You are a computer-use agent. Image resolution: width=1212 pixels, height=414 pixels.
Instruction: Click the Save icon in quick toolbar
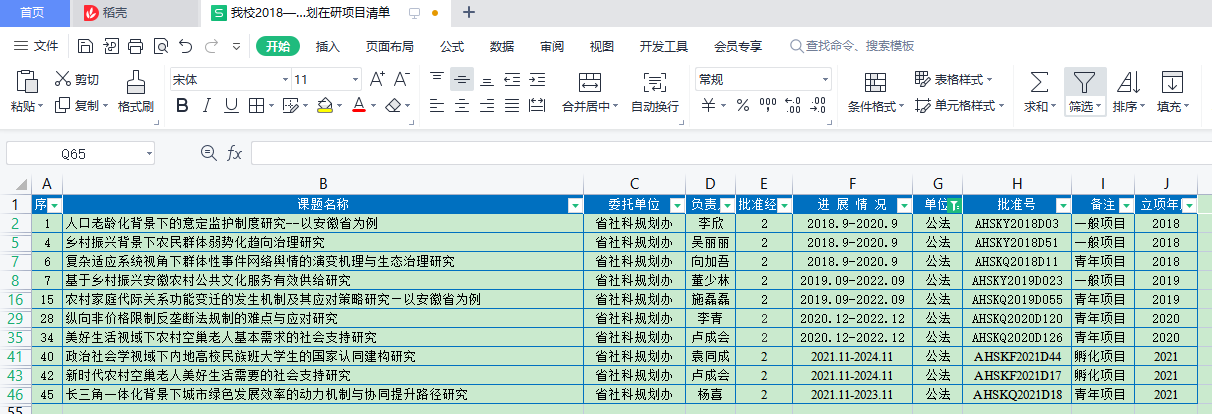tap(85, 46)
